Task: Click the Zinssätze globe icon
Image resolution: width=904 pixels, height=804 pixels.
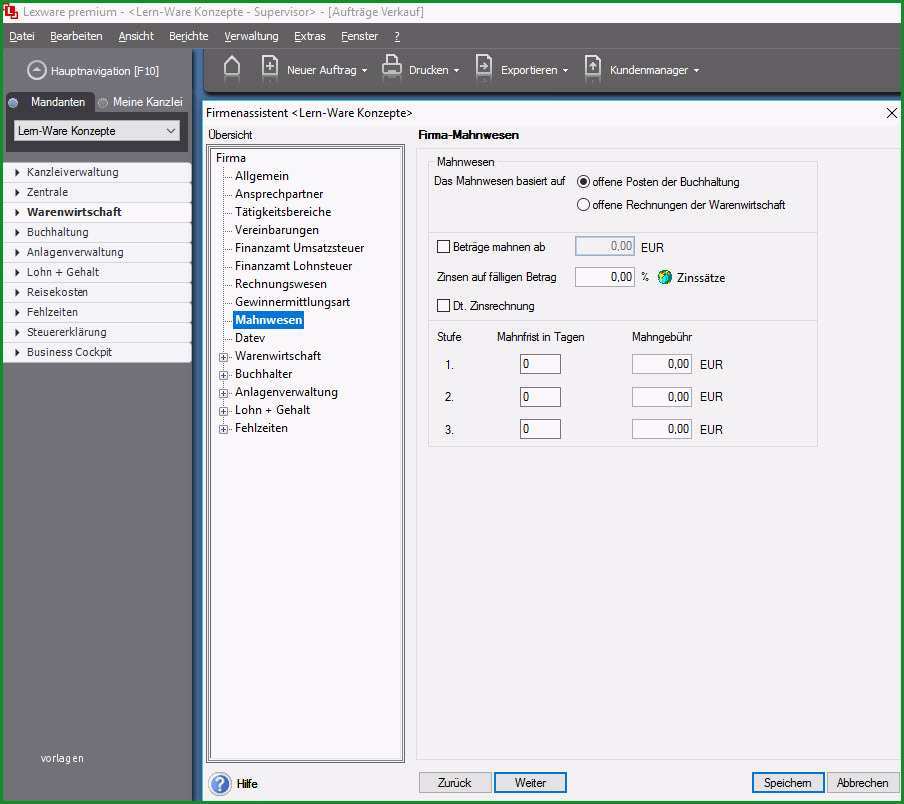Action: click(x=665, y=277)
